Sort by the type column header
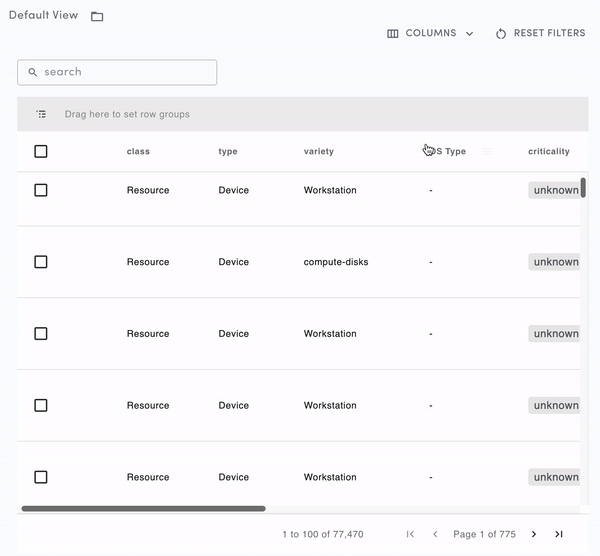This screenshot has height=556, width=600. coord(228,151)
